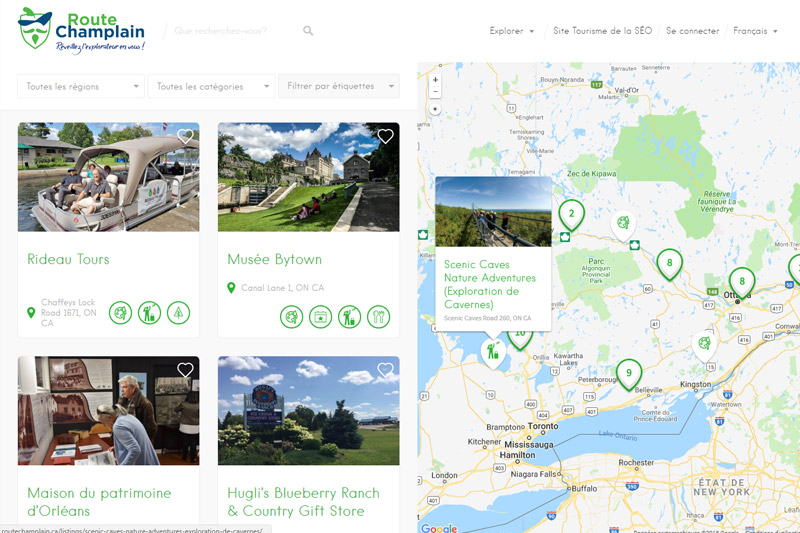The image size is (800, 533).
Task: Click cluster marker 8 near Ottawa
Action: [x=742, y=282]
